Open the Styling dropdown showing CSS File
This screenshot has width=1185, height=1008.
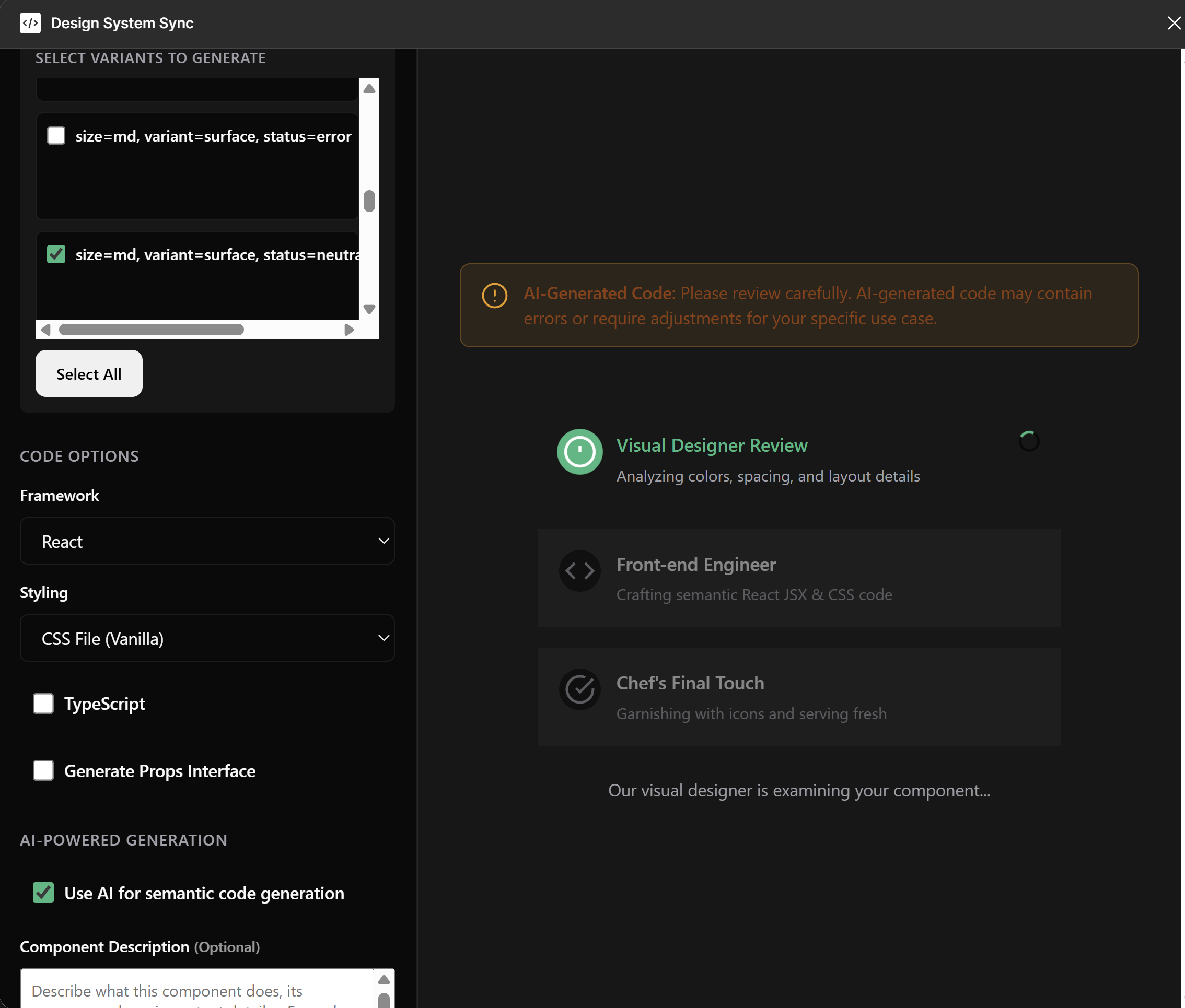click(x=206, y=638)
